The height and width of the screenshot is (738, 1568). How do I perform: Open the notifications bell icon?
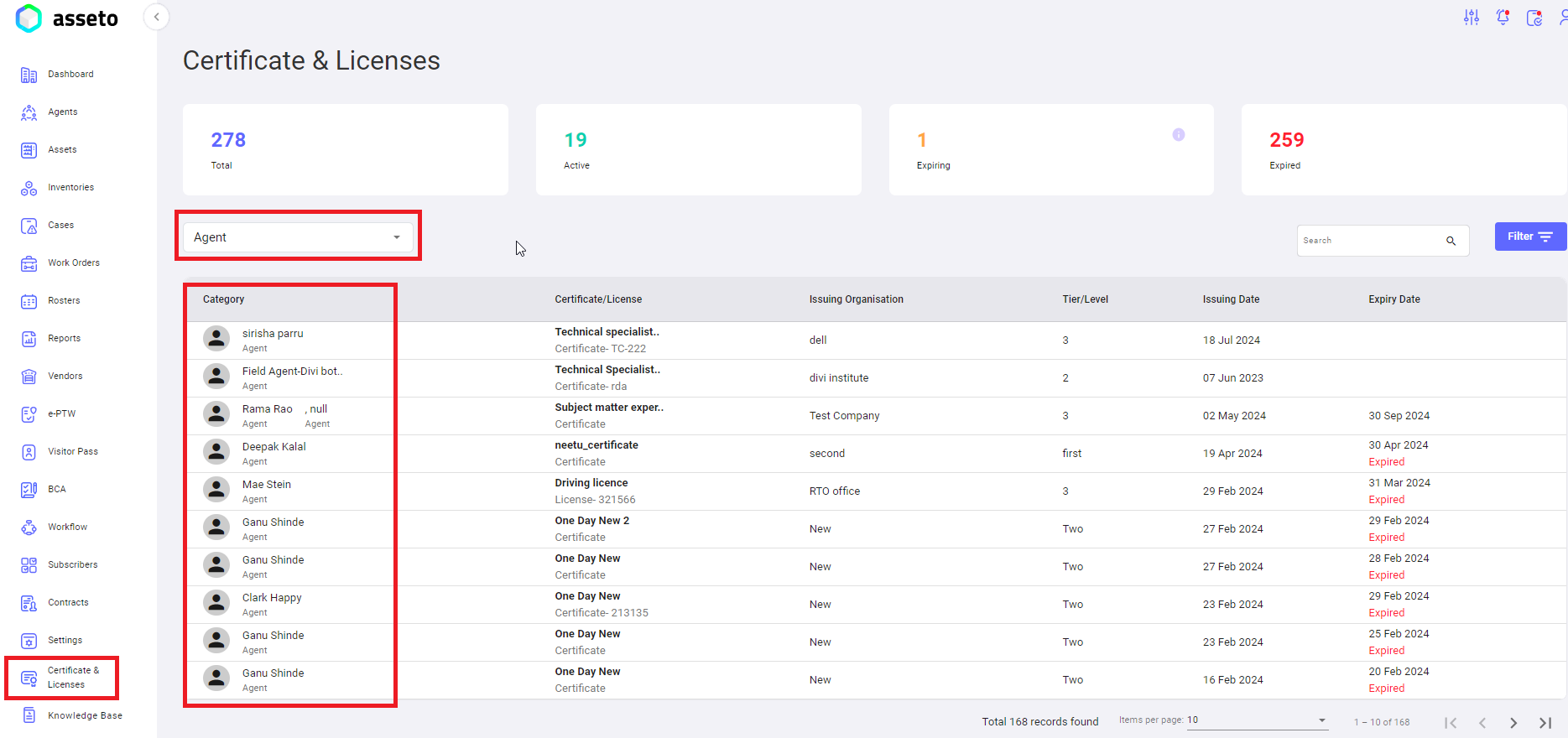(x=1503, y=18)
